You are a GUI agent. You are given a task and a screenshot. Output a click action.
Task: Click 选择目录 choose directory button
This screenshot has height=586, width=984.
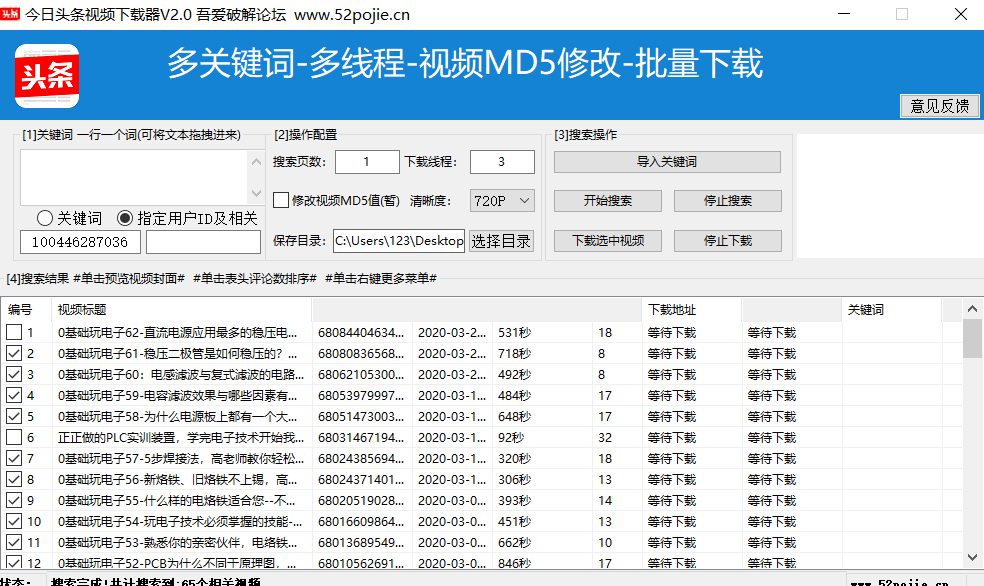501,241
